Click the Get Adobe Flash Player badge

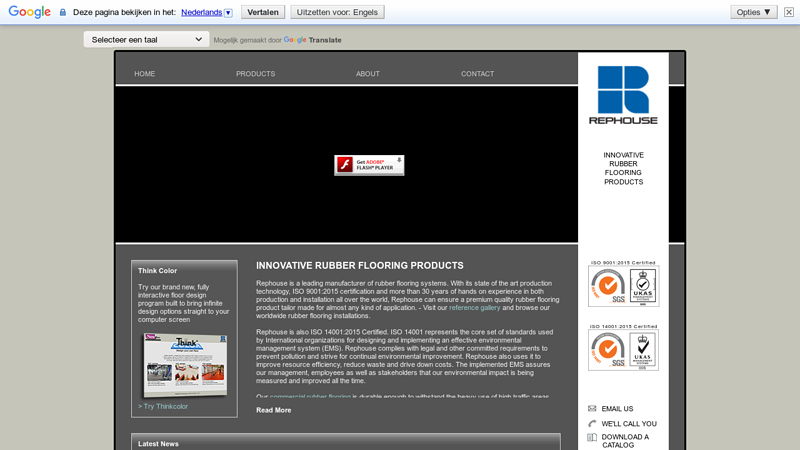[x=369, y=165]
